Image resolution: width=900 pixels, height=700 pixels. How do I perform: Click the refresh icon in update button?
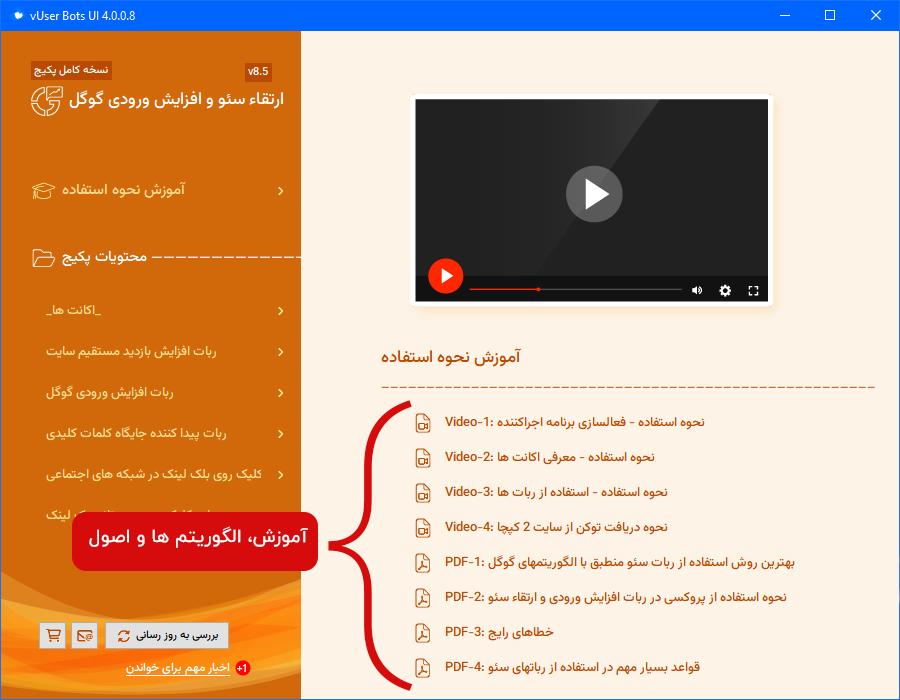pyautogui.click(x=123, y=636)
